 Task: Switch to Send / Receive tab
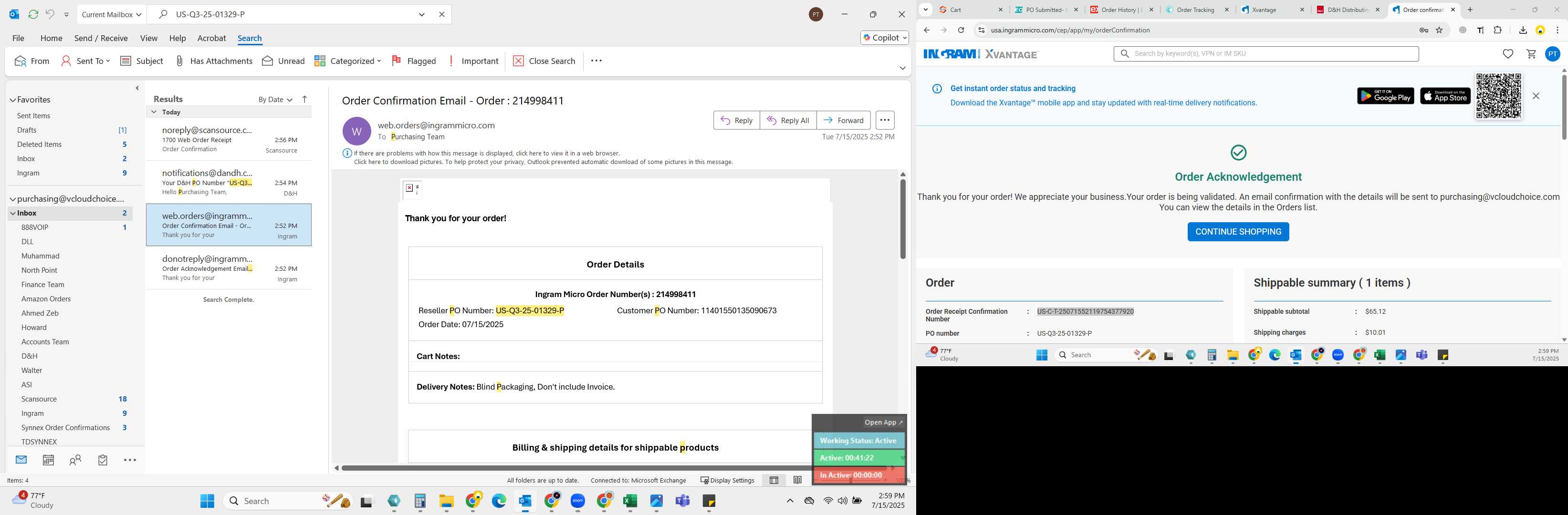pos(101,38)
